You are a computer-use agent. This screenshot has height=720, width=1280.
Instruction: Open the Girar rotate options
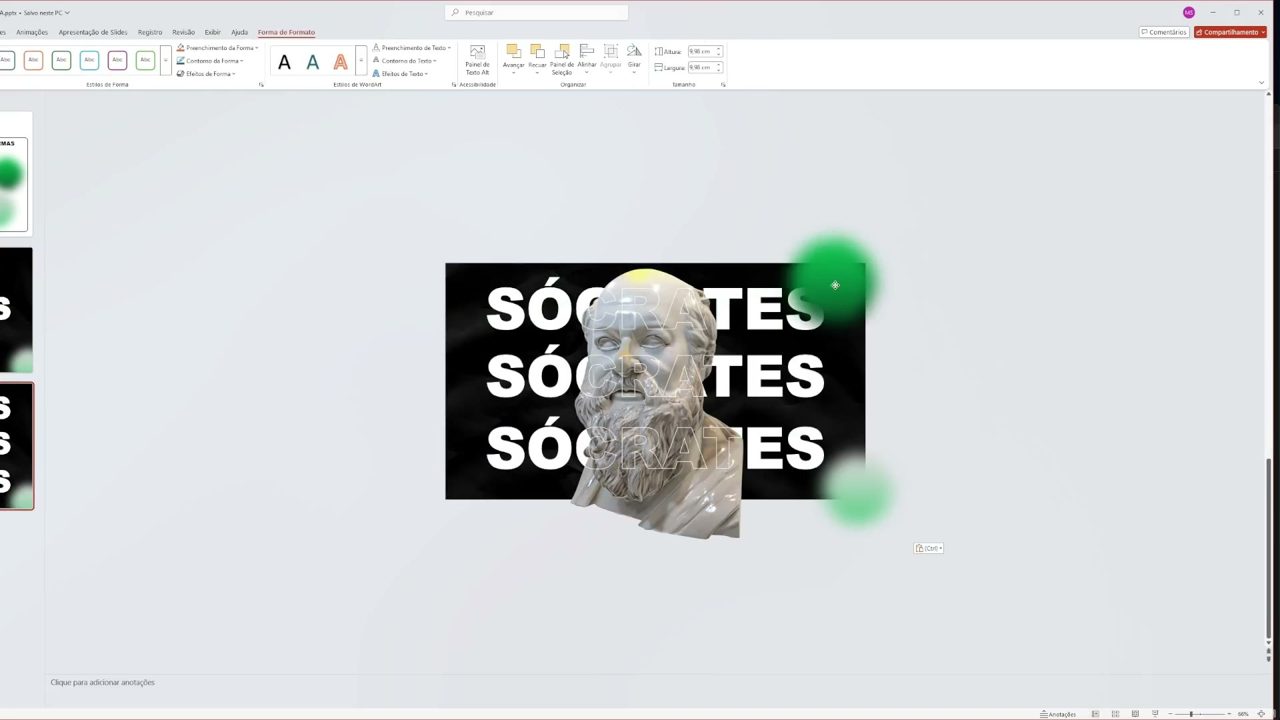tap(634, 58)
